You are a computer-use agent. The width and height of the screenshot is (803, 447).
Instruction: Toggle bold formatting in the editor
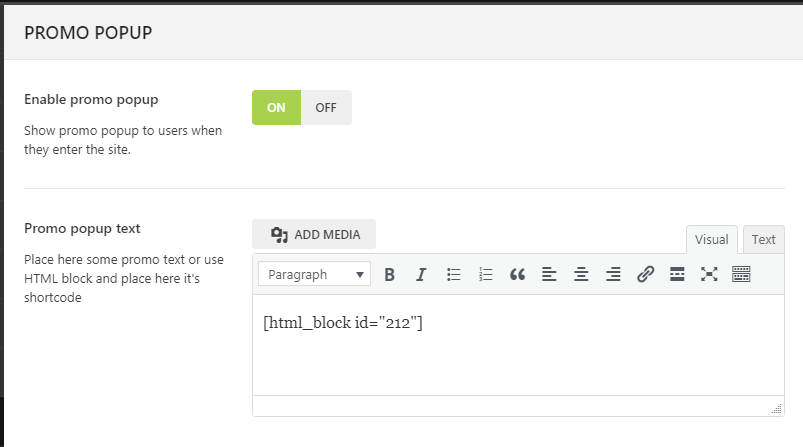390,275
